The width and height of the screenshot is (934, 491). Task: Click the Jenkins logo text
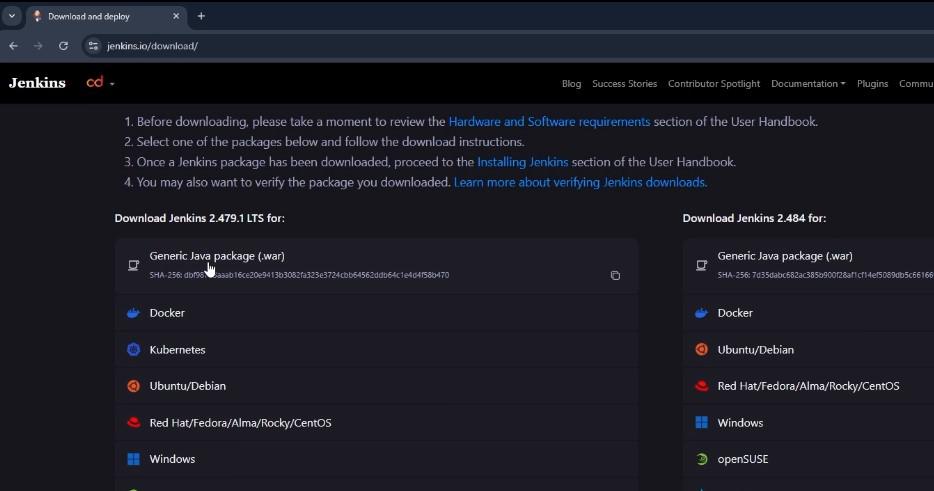pyautogui.click(x=37, y=83)
